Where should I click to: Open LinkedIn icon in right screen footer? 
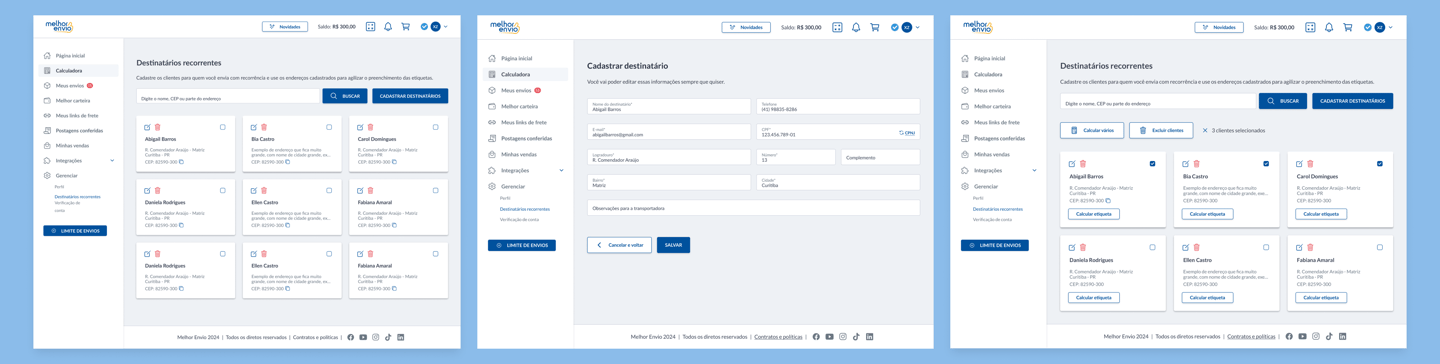click(x=1342, y=337)
